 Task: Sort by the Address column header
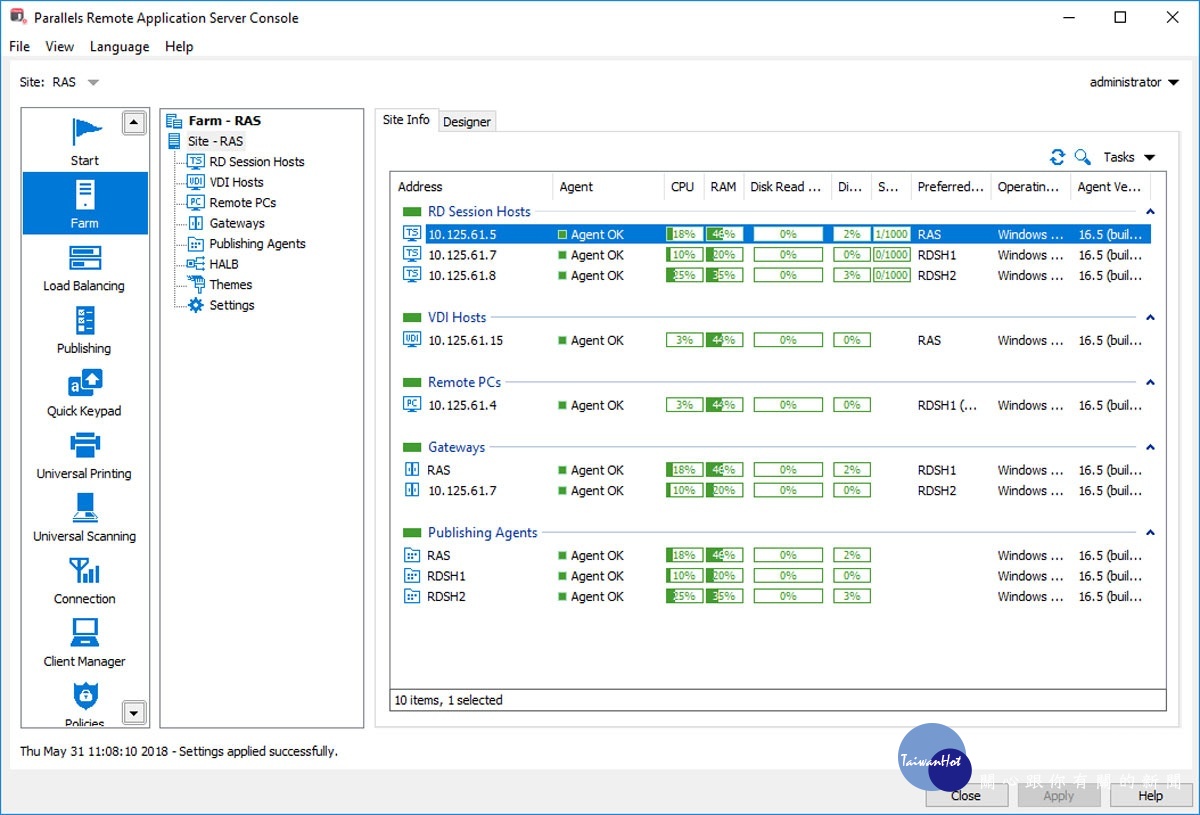click(x=471, y=187)
